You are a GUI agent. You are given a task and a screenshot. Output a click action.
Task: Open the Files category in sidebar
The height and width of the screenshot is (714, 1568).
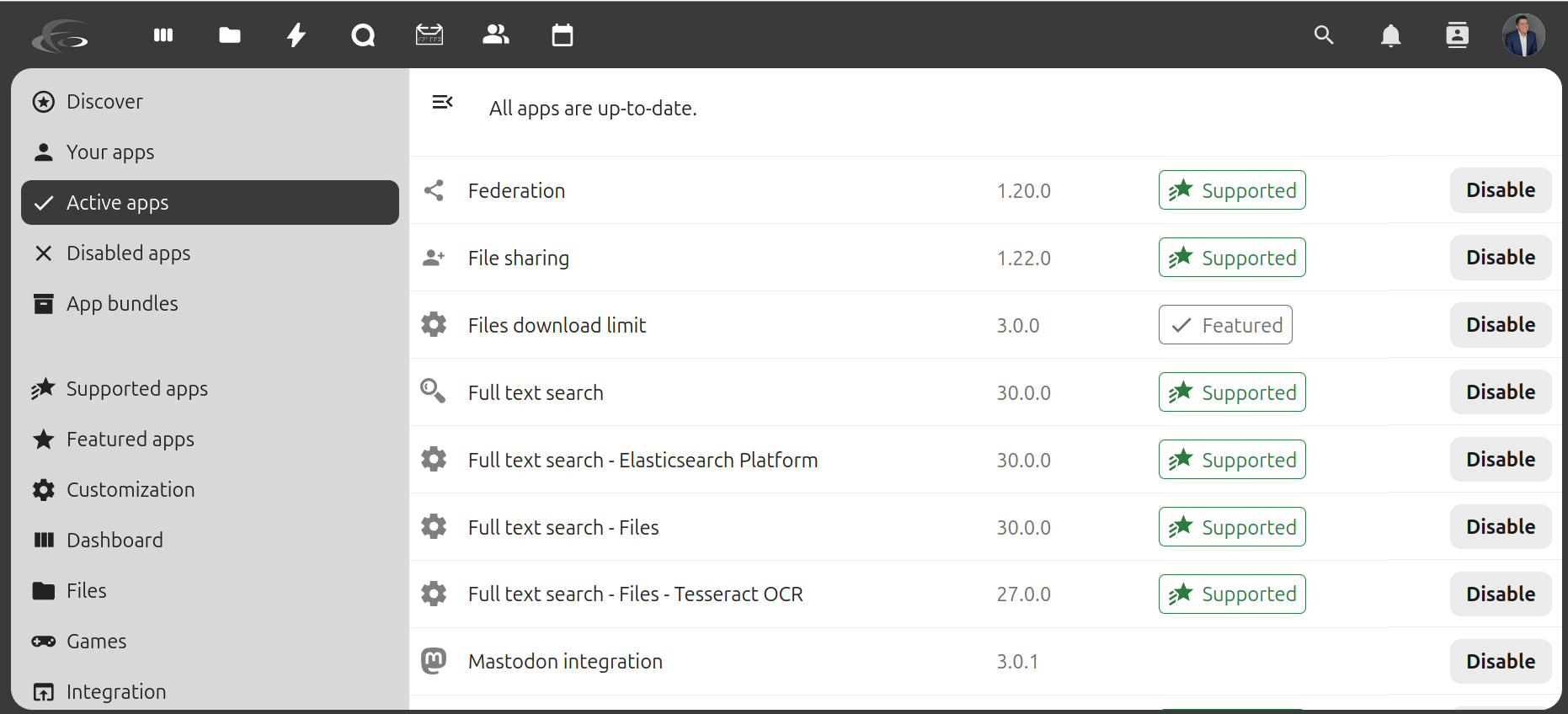[x=210, y=591]
